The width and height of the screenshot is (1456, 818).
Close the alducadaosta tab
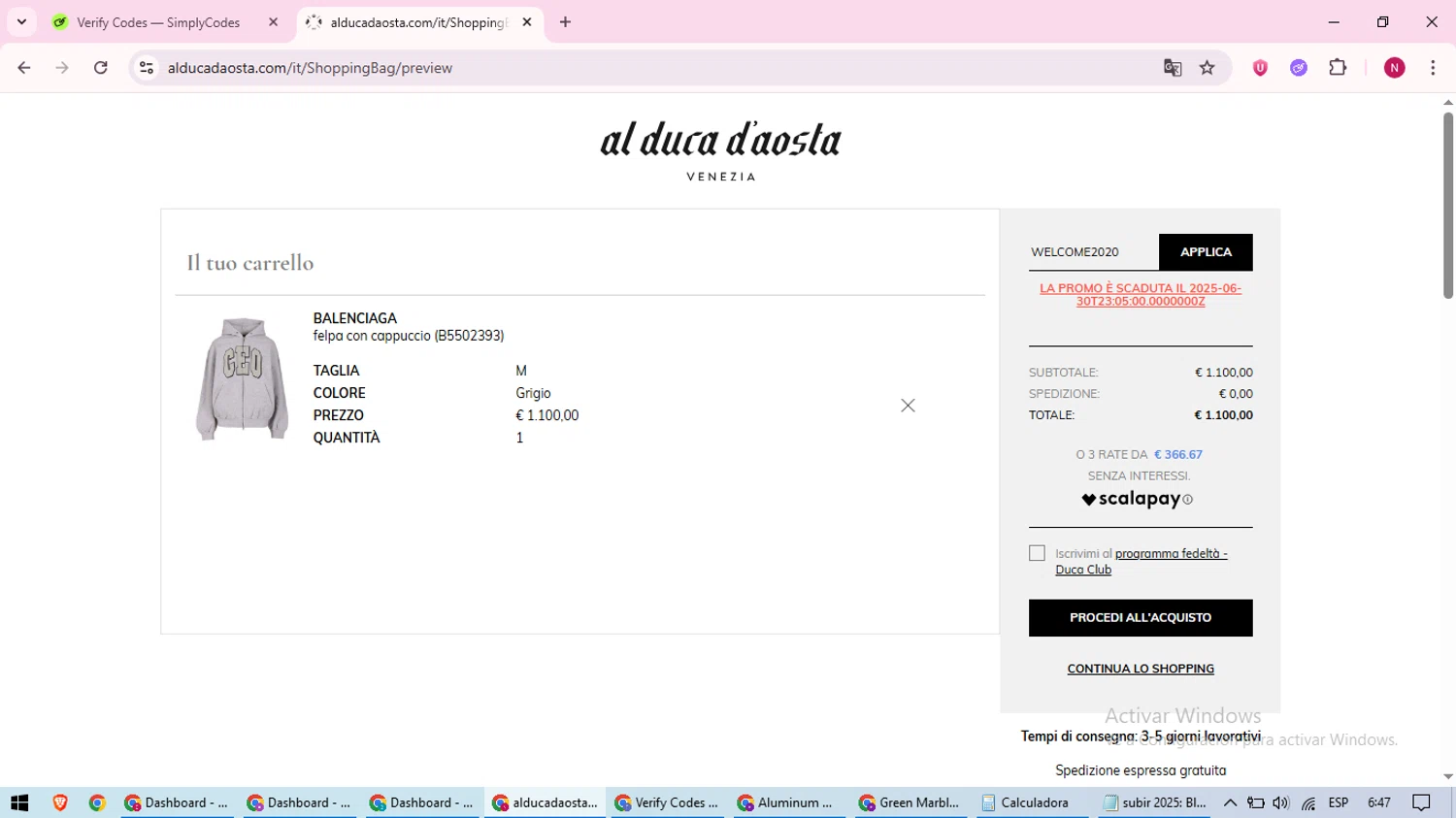pos(527,22)
